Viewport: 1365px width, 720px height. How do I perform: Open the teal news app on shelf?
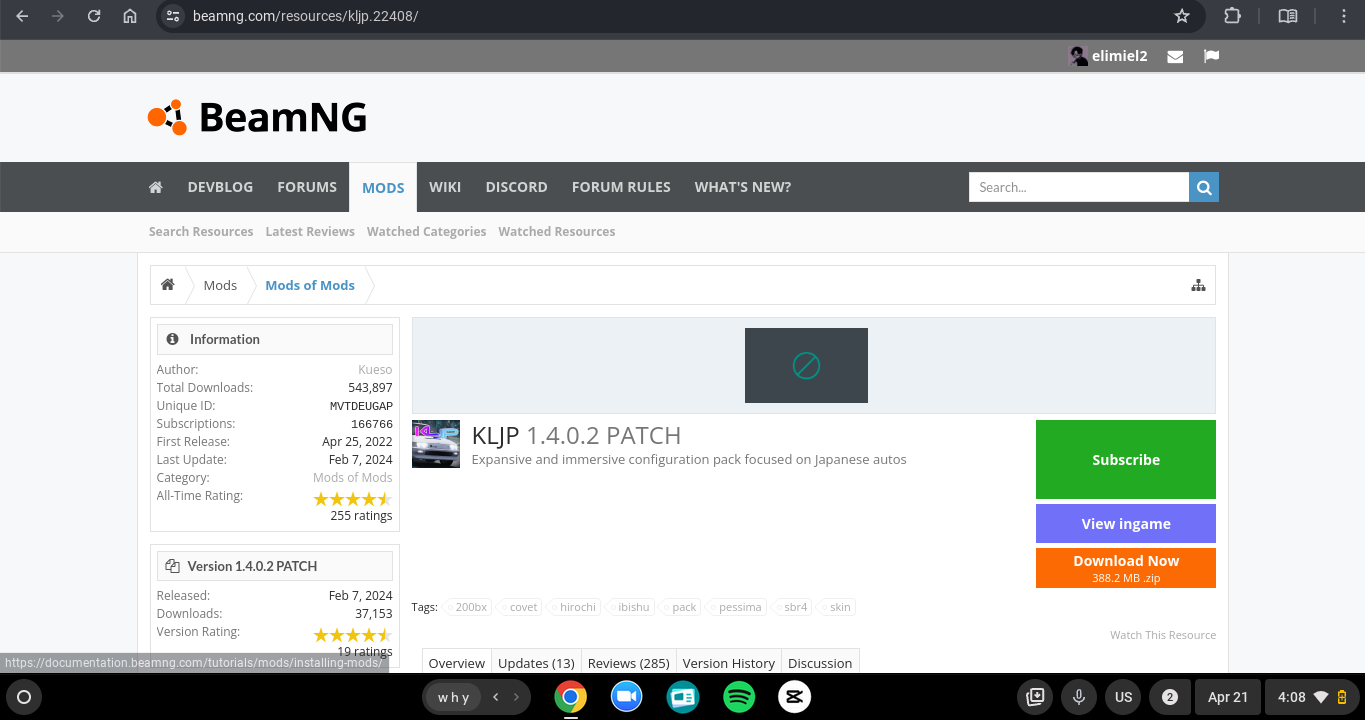pyautogui.click(x=683, y=697)
